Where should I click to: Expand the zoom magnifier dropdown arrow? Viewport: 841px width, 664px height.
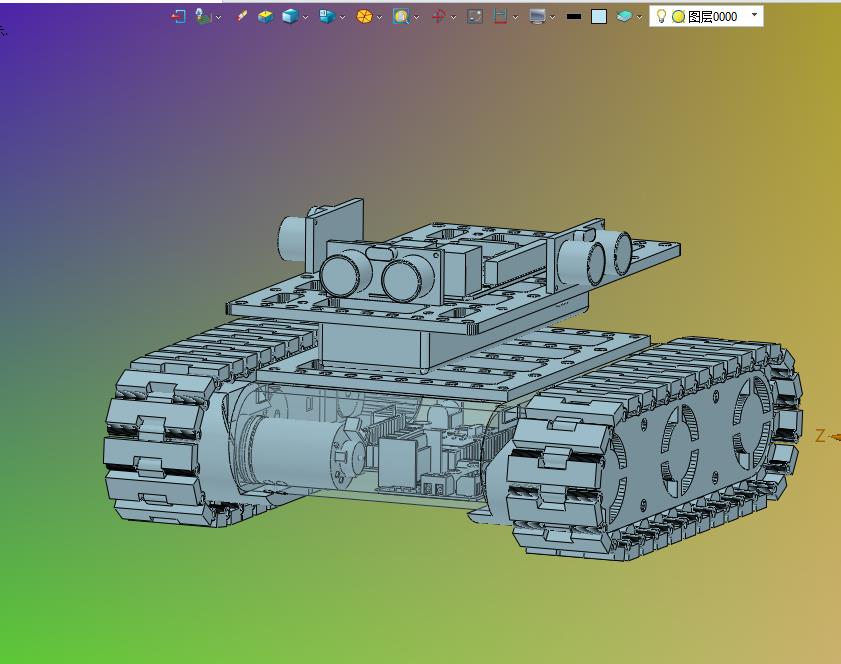pyautogui.click(x=416, y=17)
